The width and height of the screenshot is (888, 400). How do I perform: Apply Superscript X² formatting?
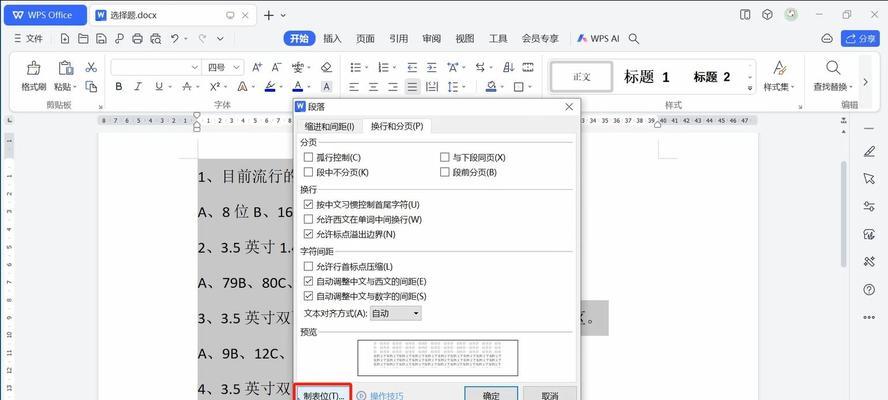coord(215,87)
